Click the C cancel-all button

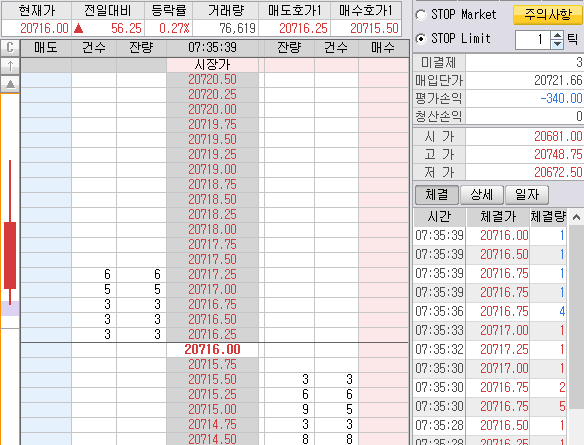10,48
